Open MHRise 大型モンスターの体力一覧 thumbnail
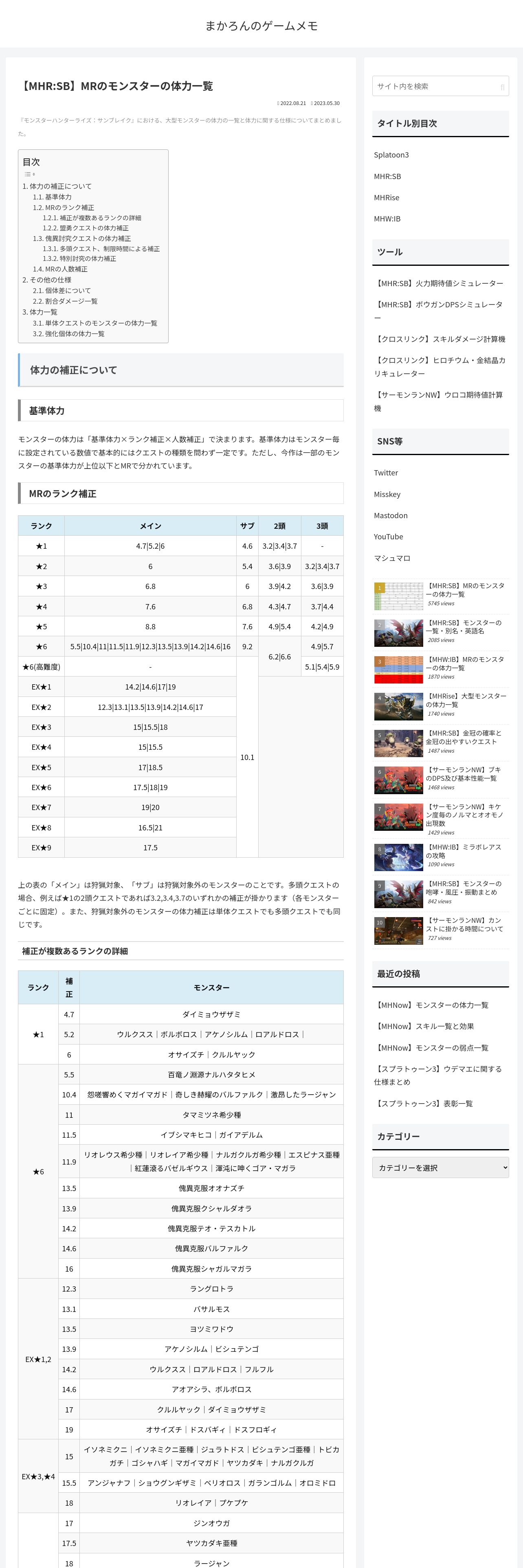This screenshot has height=1568, width=523. pos(398,707)
